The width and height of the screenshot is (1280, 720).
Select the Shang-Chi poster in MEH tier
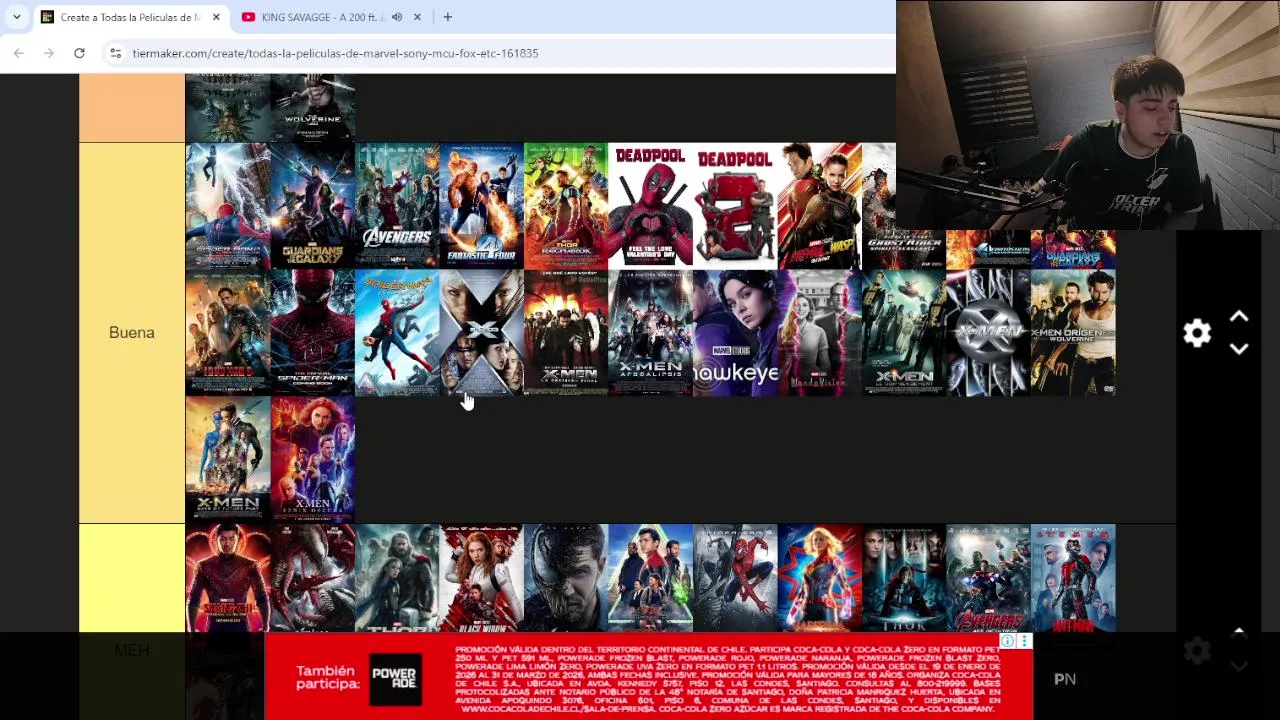click(227, 578)
